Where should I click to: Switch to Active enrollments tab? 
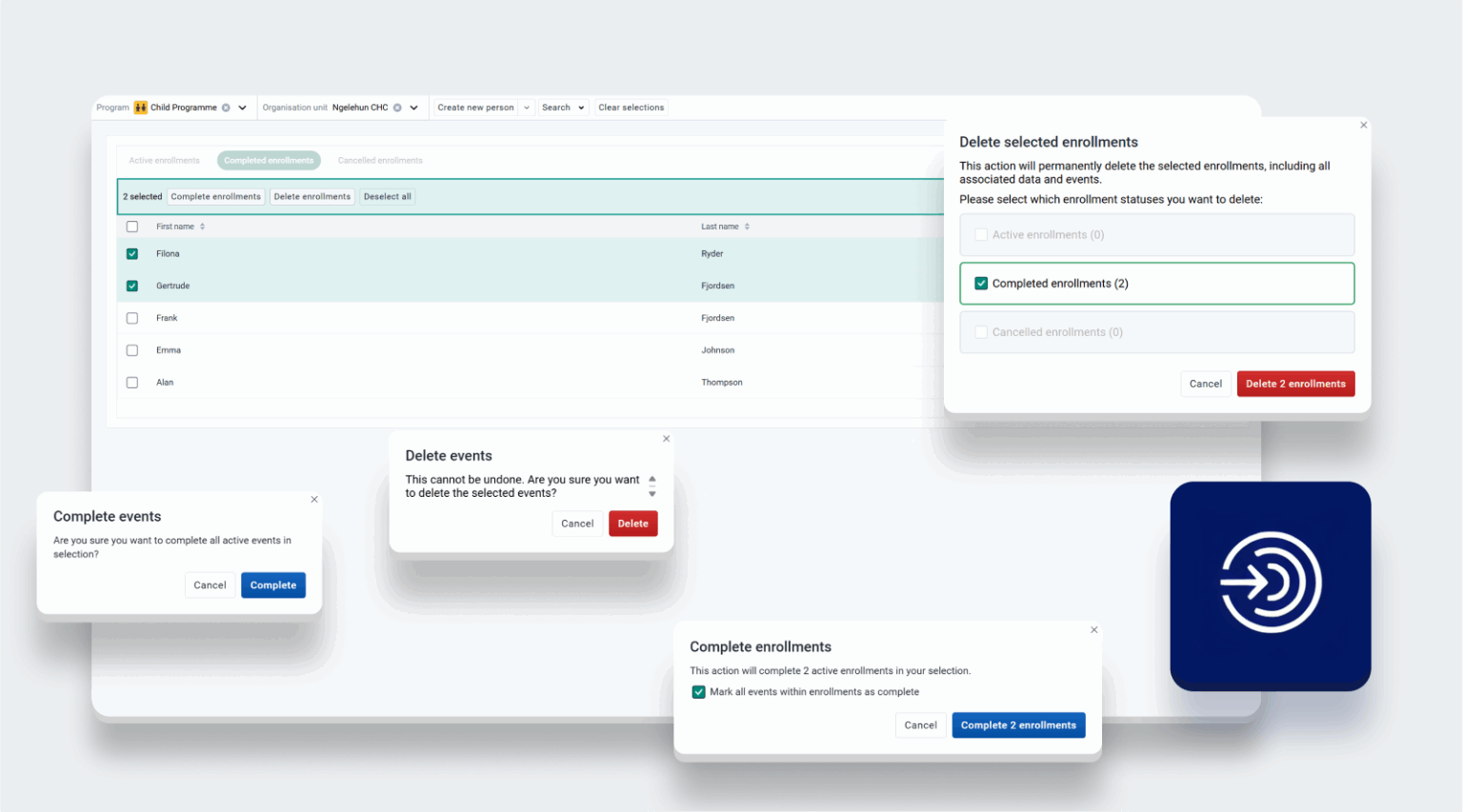pyautogui.click(x=165, y=161)
